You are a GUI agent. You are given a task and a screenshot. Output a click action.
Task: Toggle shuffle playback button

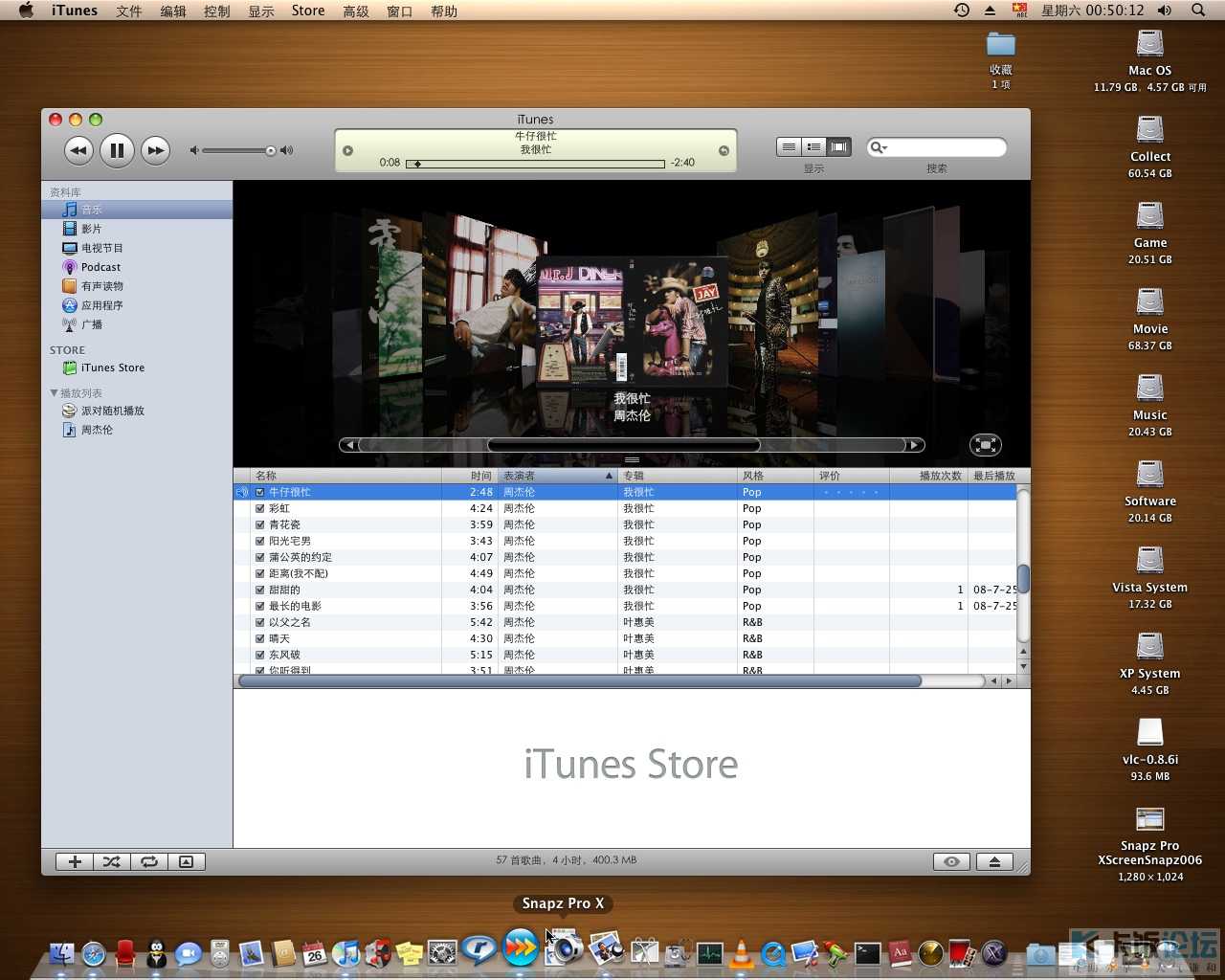(x=111, y=861)
